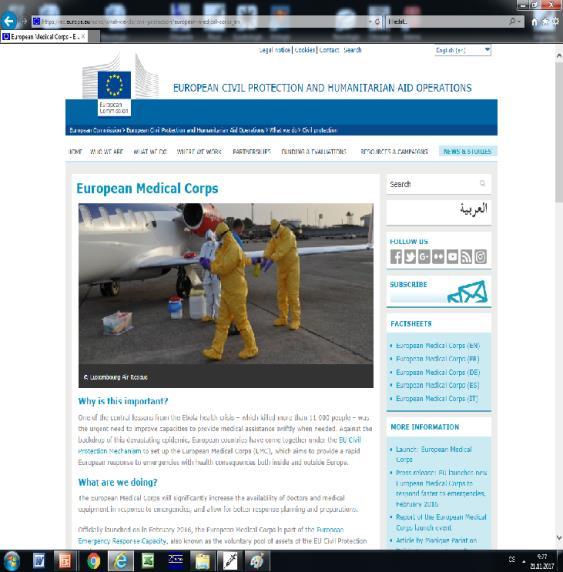Open the RSS feed icon
The width and height of the screenshot is (563, 572).
click(x=466, y=257)
